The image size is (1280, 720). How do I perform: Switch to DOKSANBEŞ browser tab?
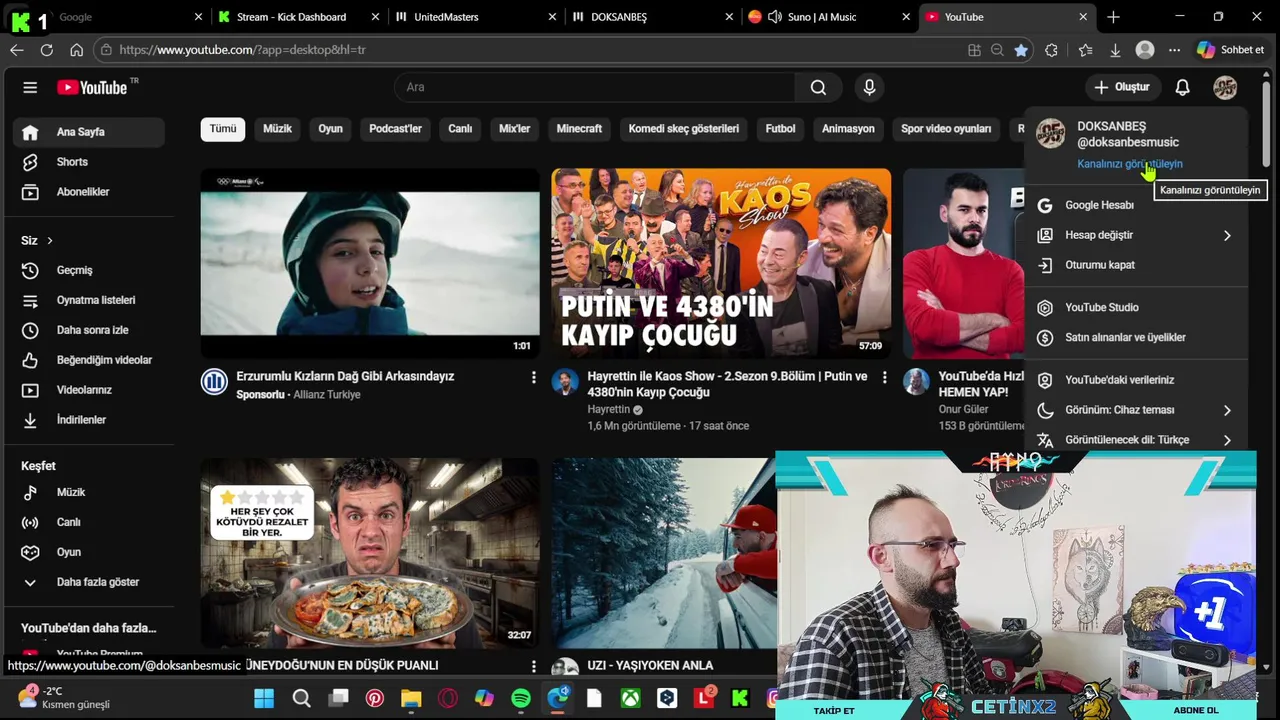619,17
